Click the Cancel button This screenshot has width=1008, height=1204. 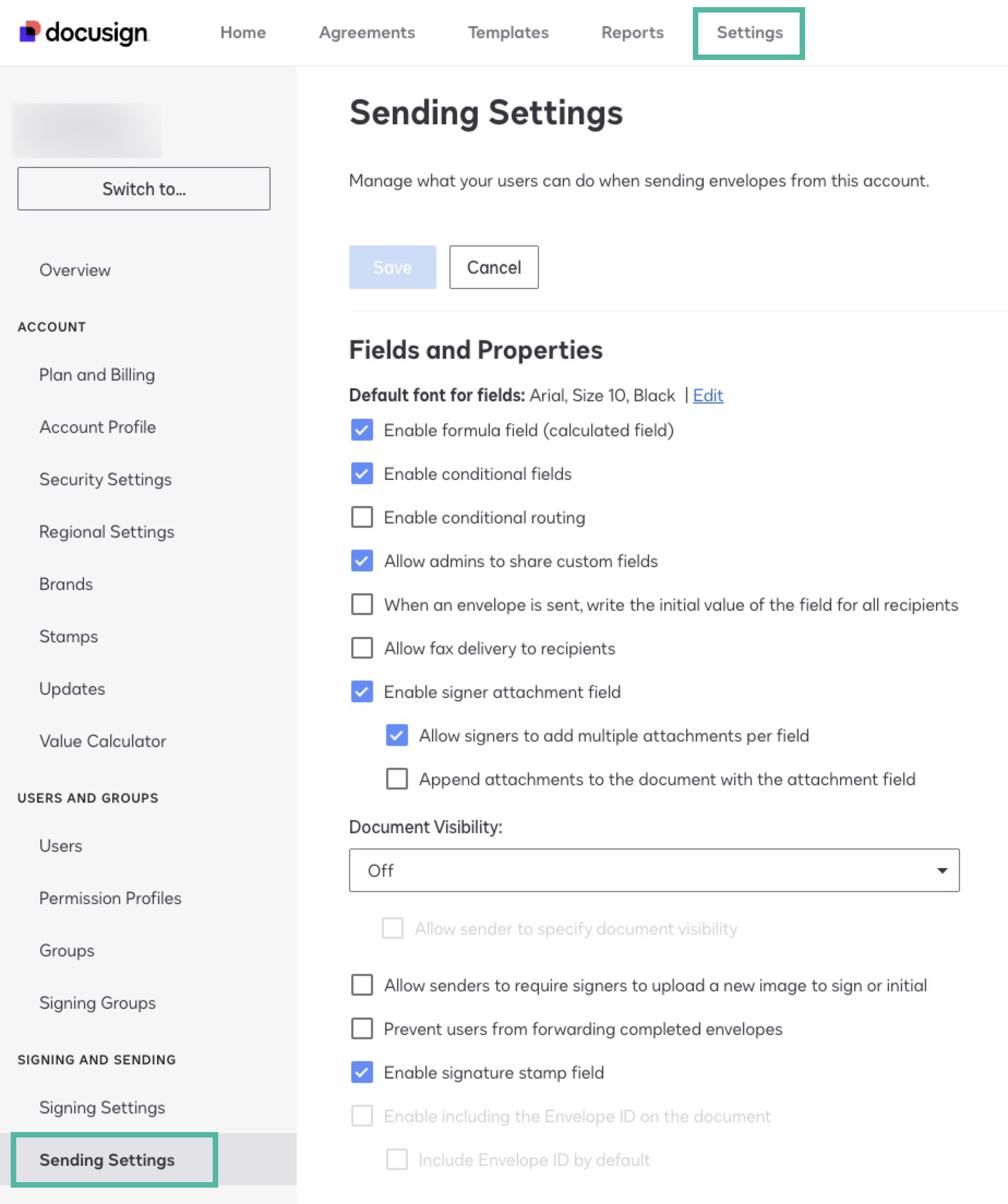494,267
